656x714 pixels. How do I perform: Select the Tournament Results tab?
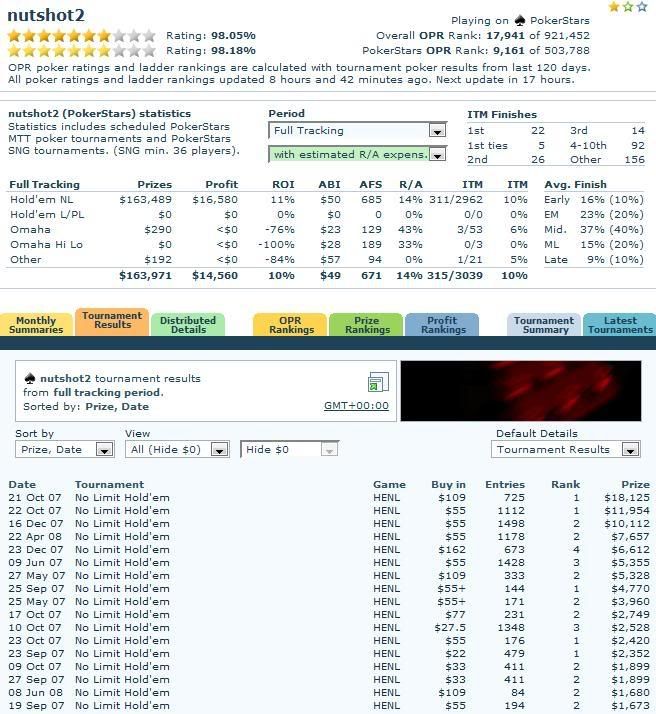point(112,322)
